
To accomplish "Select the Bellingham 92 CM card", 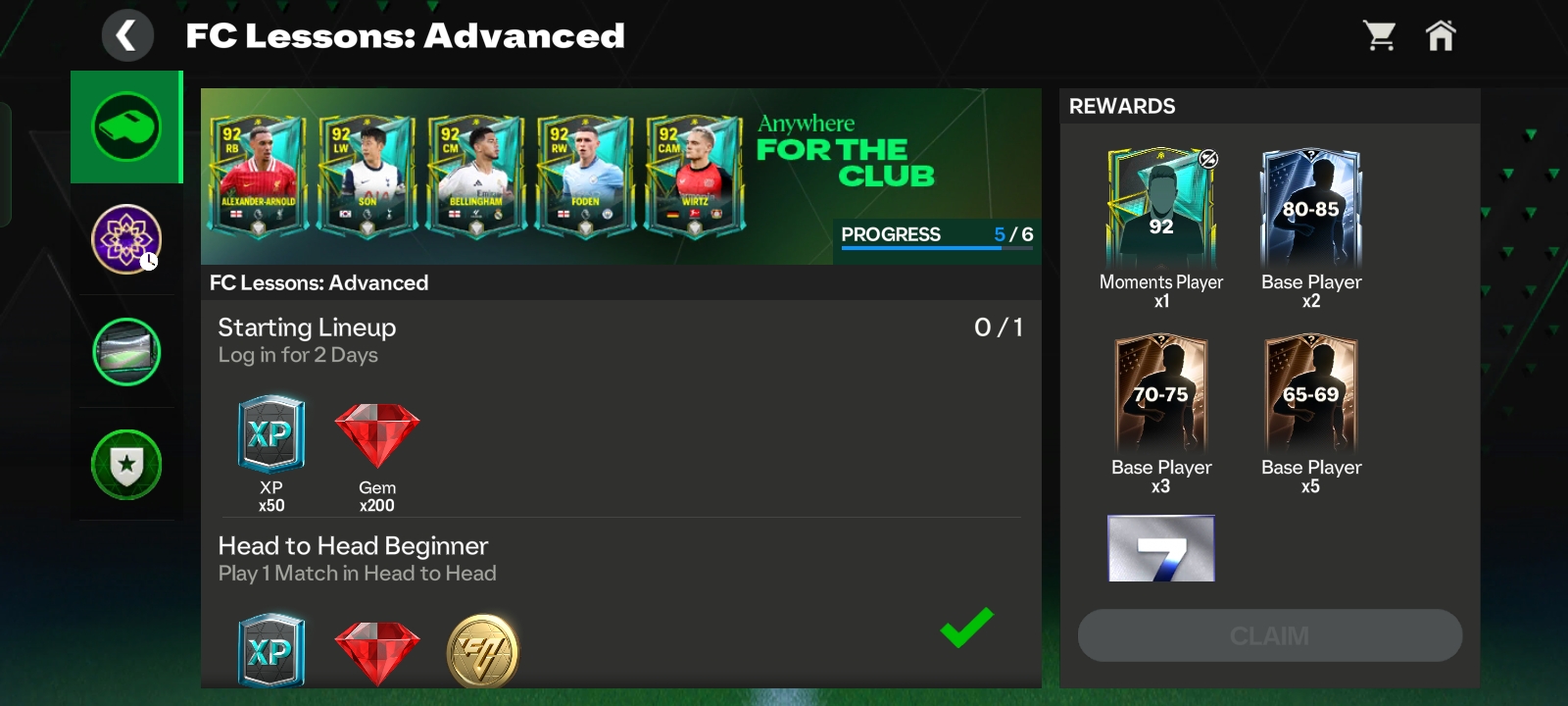I will (475, 176).
